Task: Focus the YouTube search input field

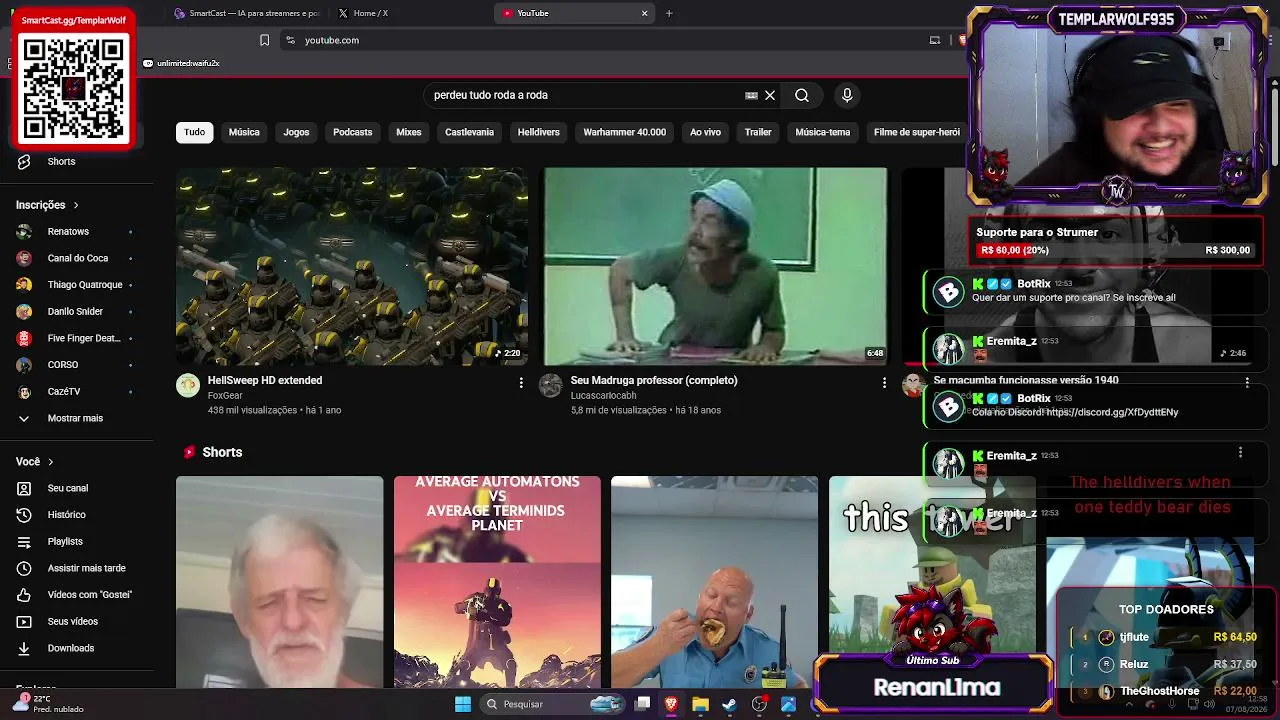Action: pyautogui.click(x=585, y=95)
